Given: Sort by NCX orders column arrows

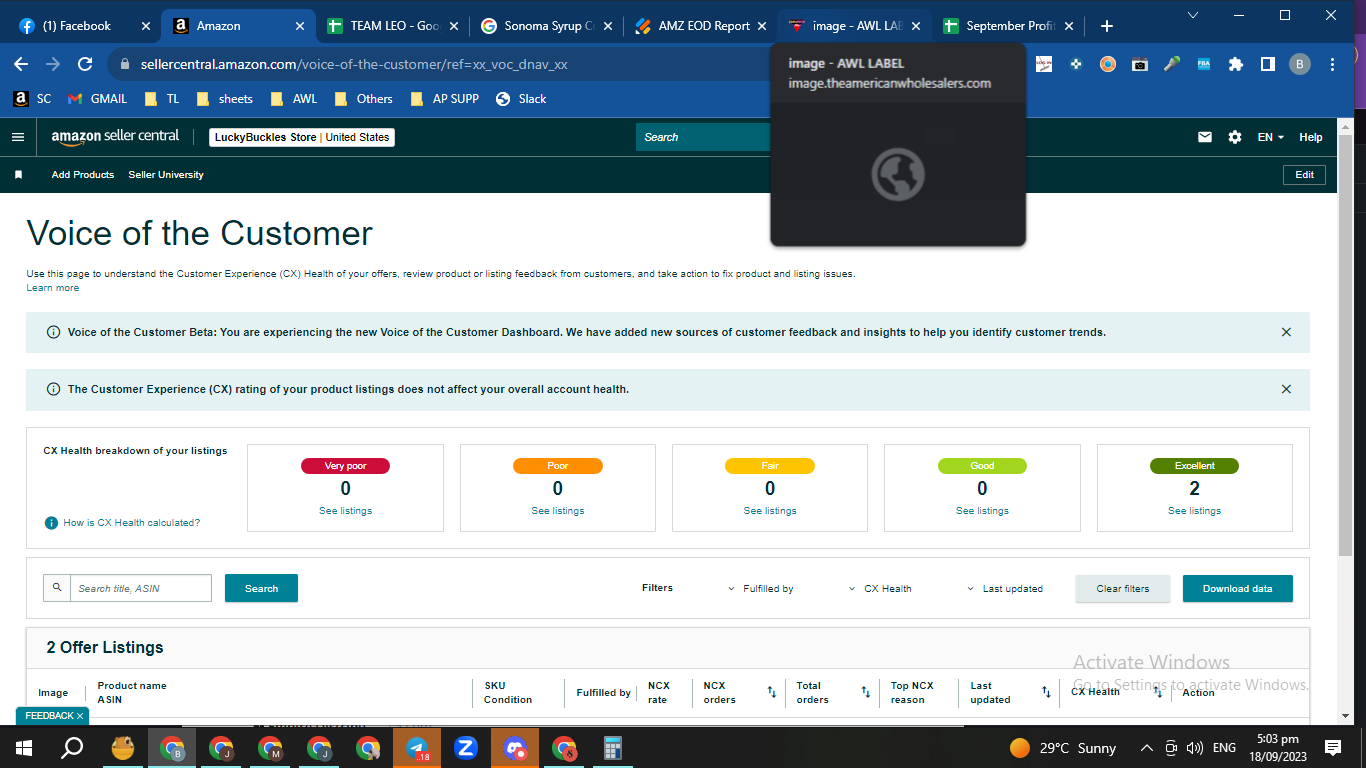Looking at the screenshot, I should point(772,692).
